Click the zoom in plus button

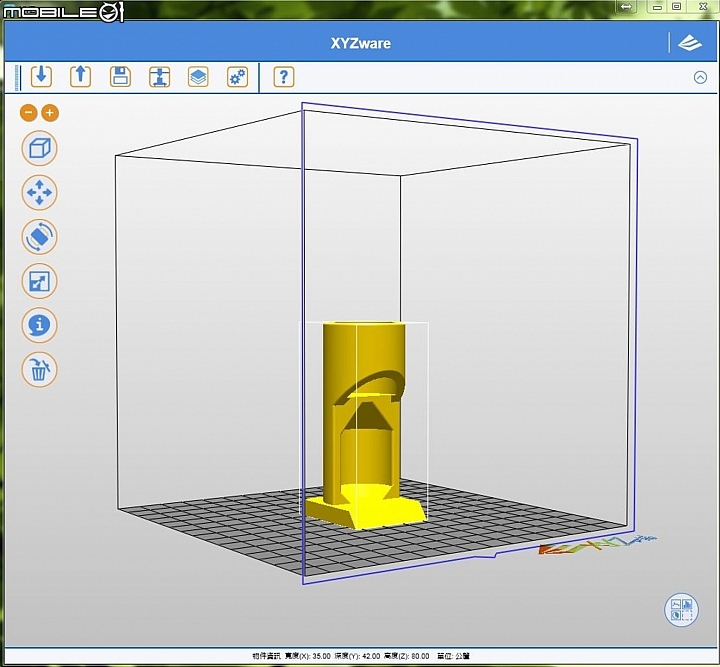coord(50,112)
